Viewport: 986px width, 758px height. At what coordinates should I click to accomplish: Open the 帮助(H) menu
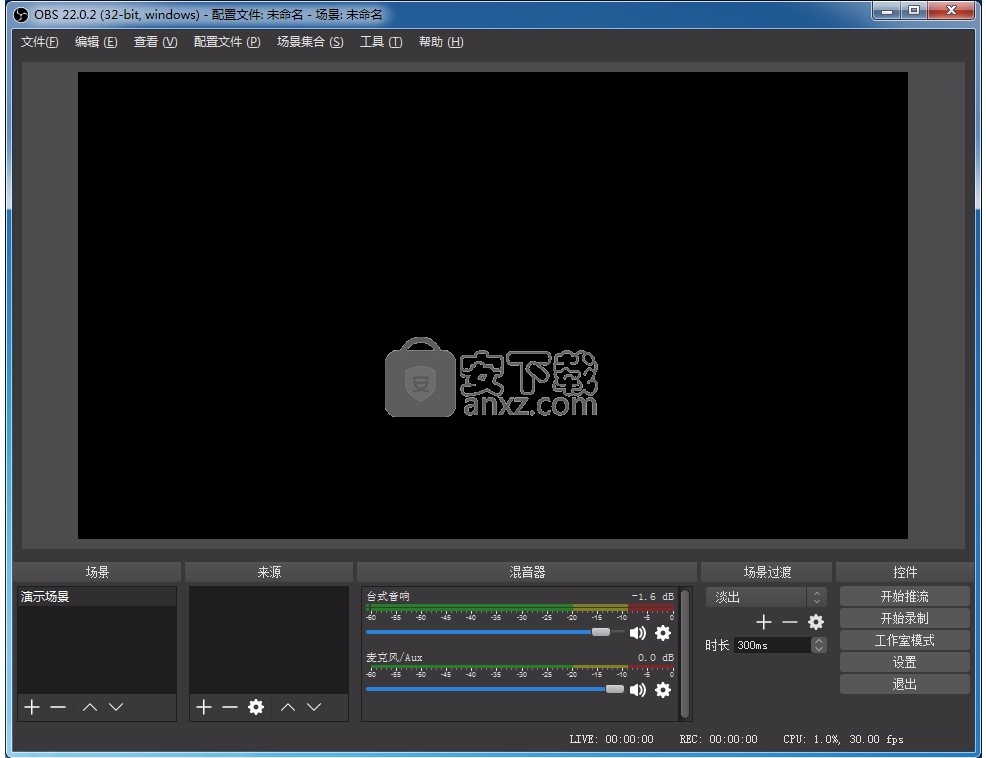tap(441, 42)
